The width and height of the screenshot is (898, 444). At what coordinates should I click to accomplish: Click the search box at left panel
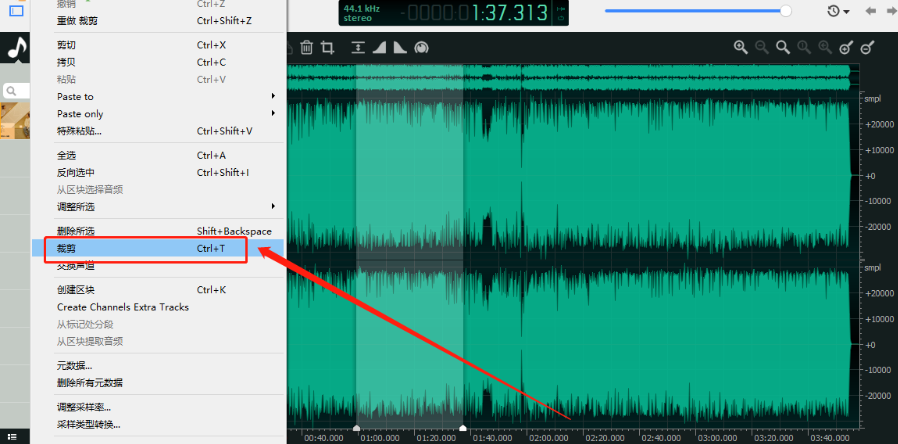pyautogui.click(x=16, y=91)
